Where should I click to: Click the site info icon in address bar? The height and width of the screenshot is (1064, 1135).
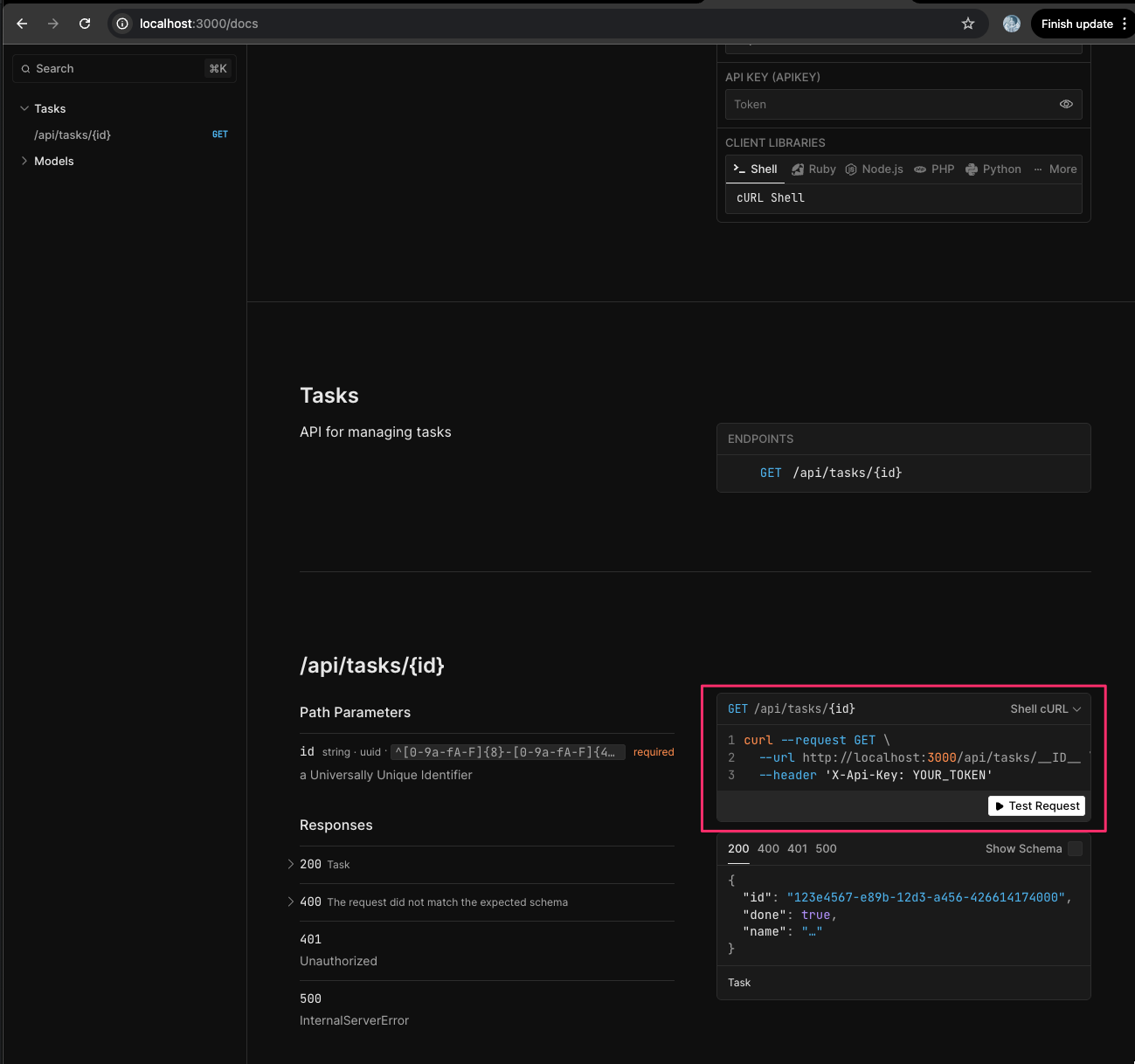pos(123,24)
